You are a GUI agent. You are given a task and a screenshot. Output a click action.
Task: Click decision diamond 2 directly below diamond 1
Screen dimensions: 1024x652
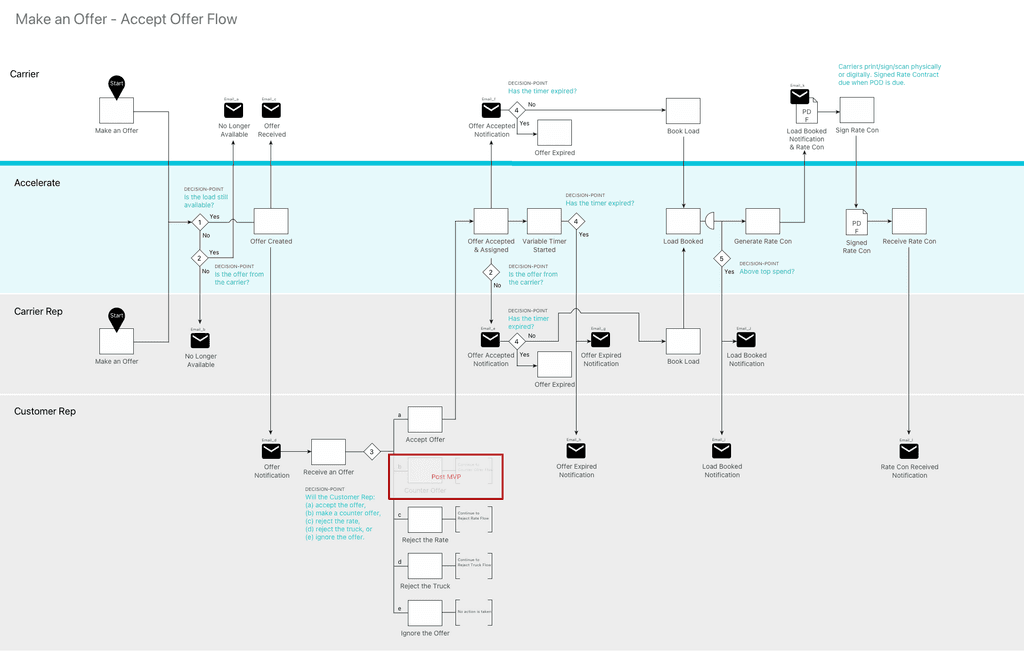[x=199, y=258]
